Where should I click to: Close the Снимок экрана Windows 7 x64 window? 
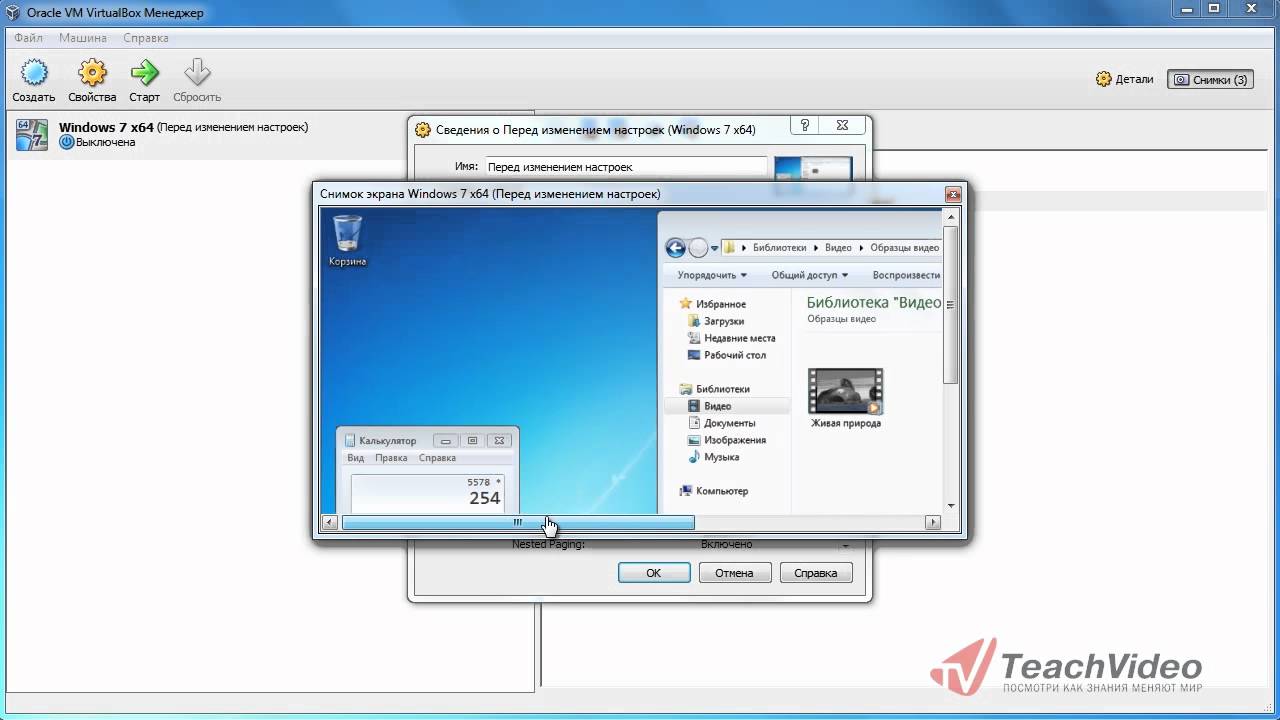pos(953,194)
